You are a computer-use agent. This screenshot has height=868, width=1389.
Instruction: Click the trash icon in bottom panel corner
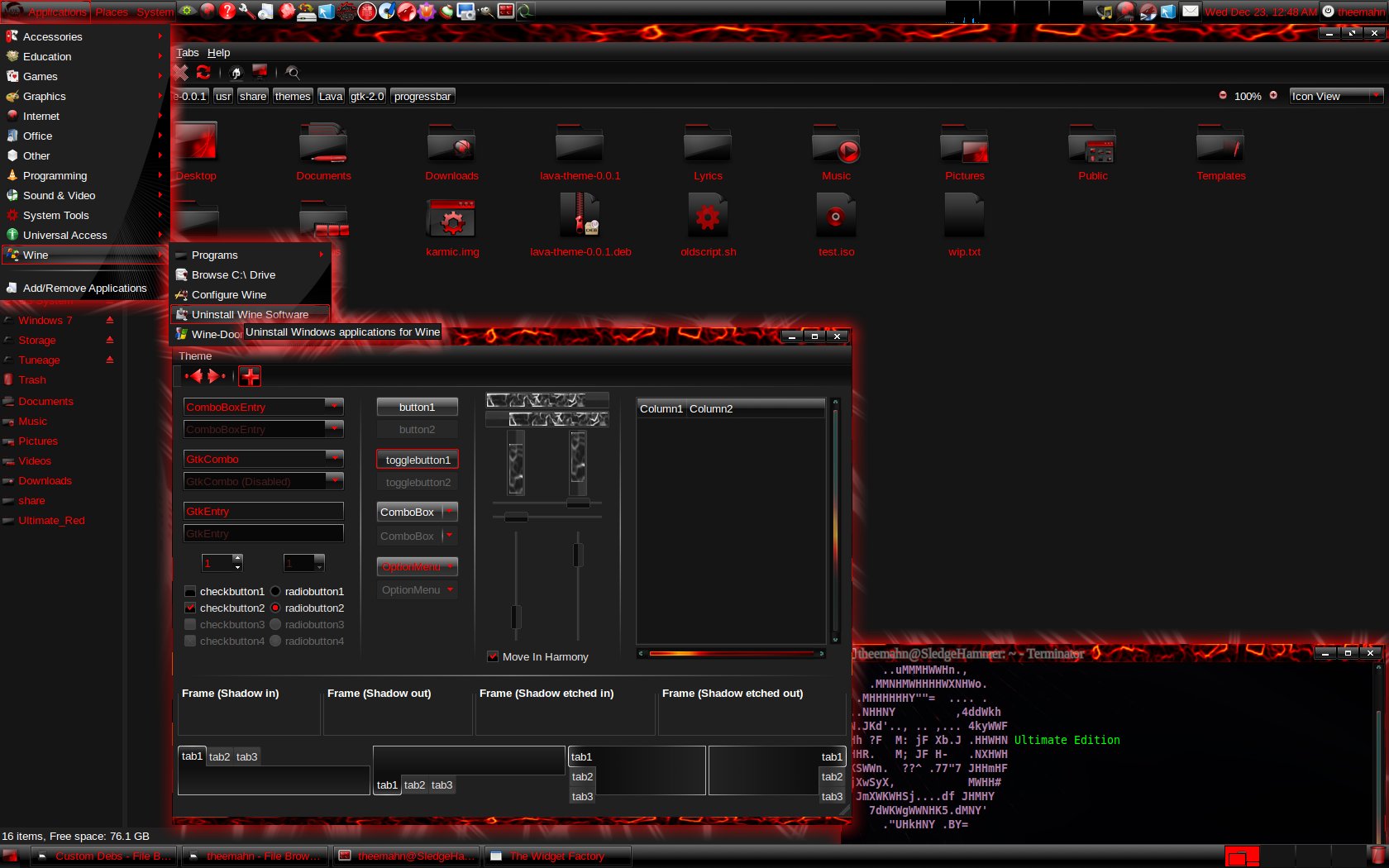[x=1377, y=856]
